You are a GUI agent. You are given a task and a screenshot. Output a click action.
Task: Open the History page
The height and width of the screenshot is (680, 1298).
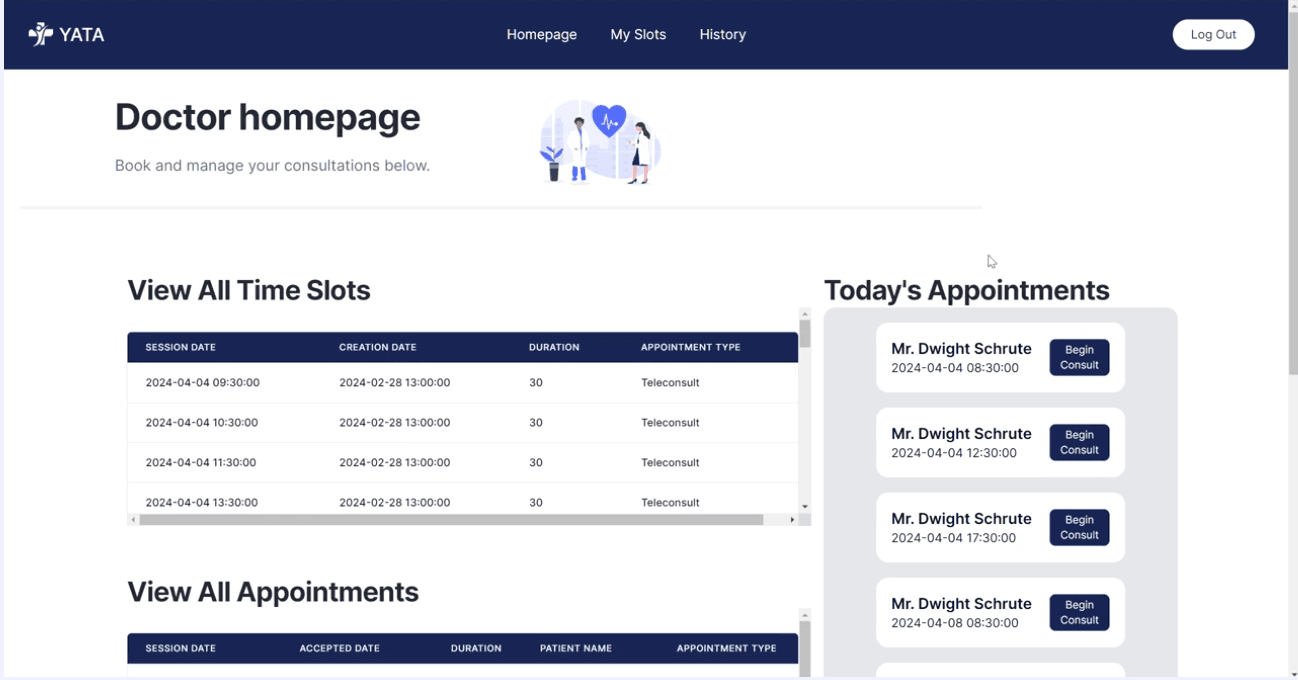[723, 35]
